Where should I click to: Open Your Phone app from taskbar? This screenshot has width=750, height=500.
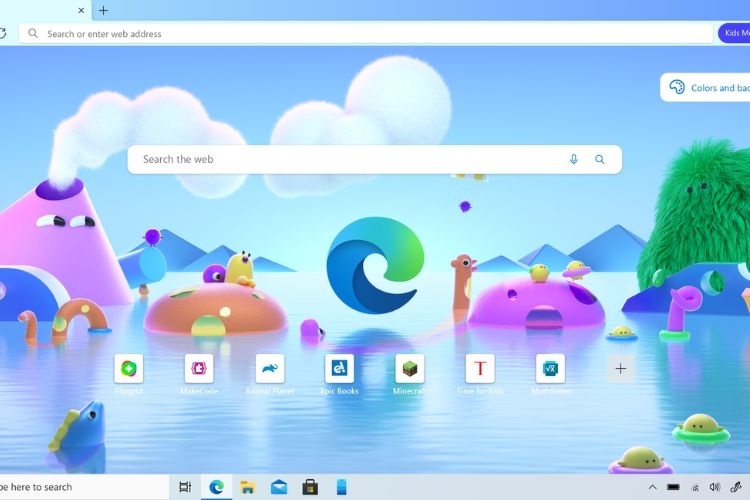[341, 487]
